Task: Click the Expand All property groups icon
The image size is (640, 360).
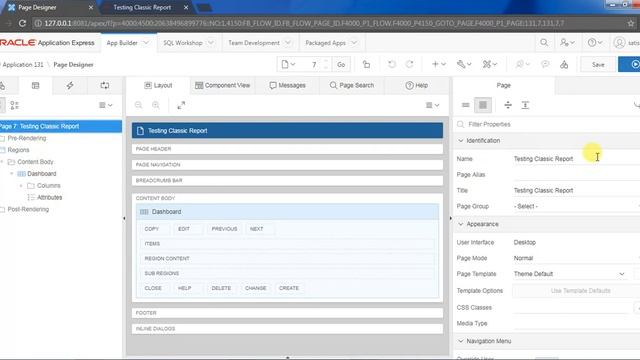Action: tap(525, 105)
